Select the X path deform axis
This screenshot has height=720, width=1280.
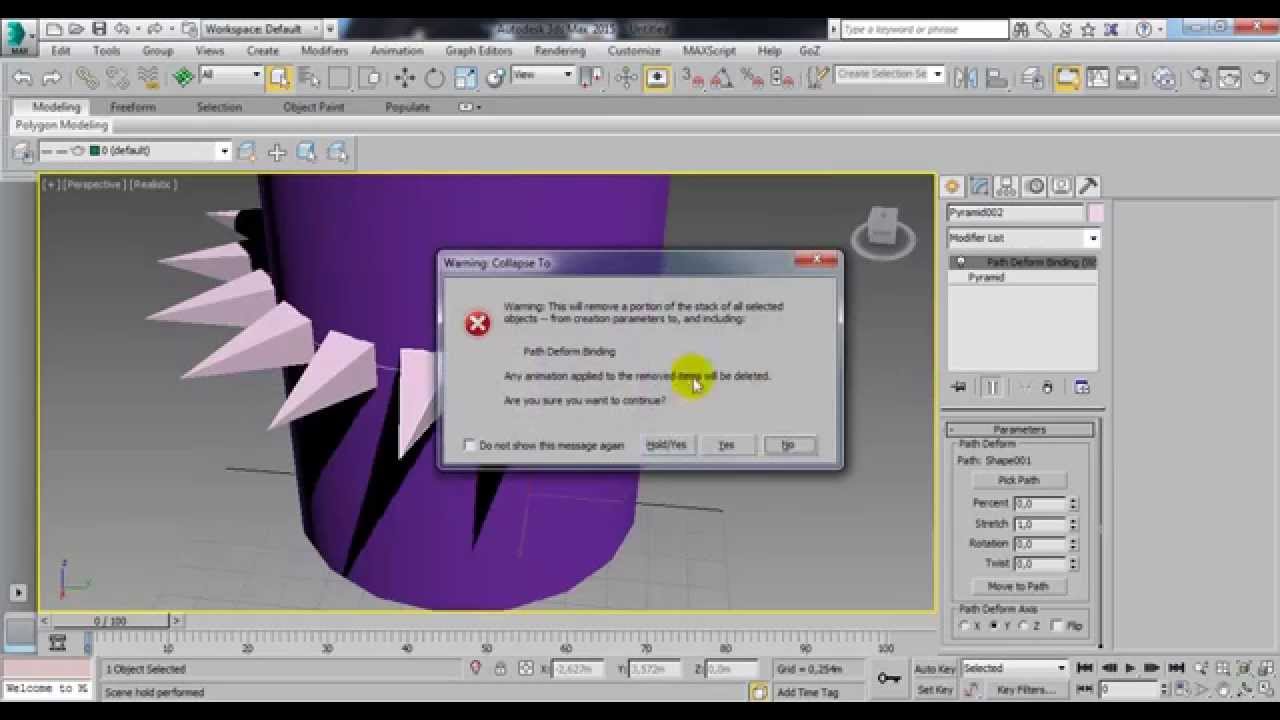(x=965, y=626)
